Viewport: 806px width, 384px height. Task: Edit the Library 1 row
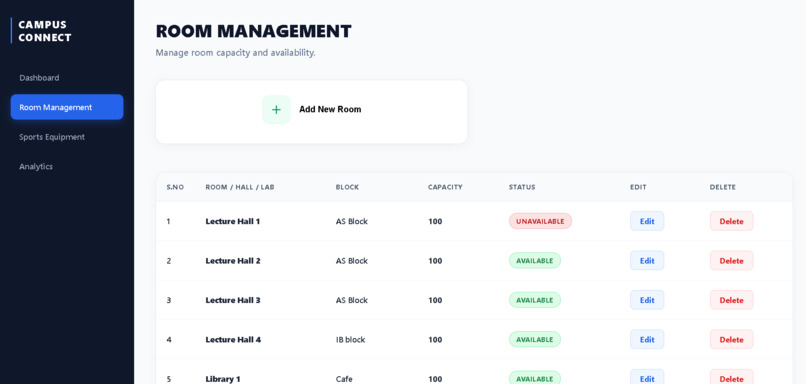click(647, 377)
